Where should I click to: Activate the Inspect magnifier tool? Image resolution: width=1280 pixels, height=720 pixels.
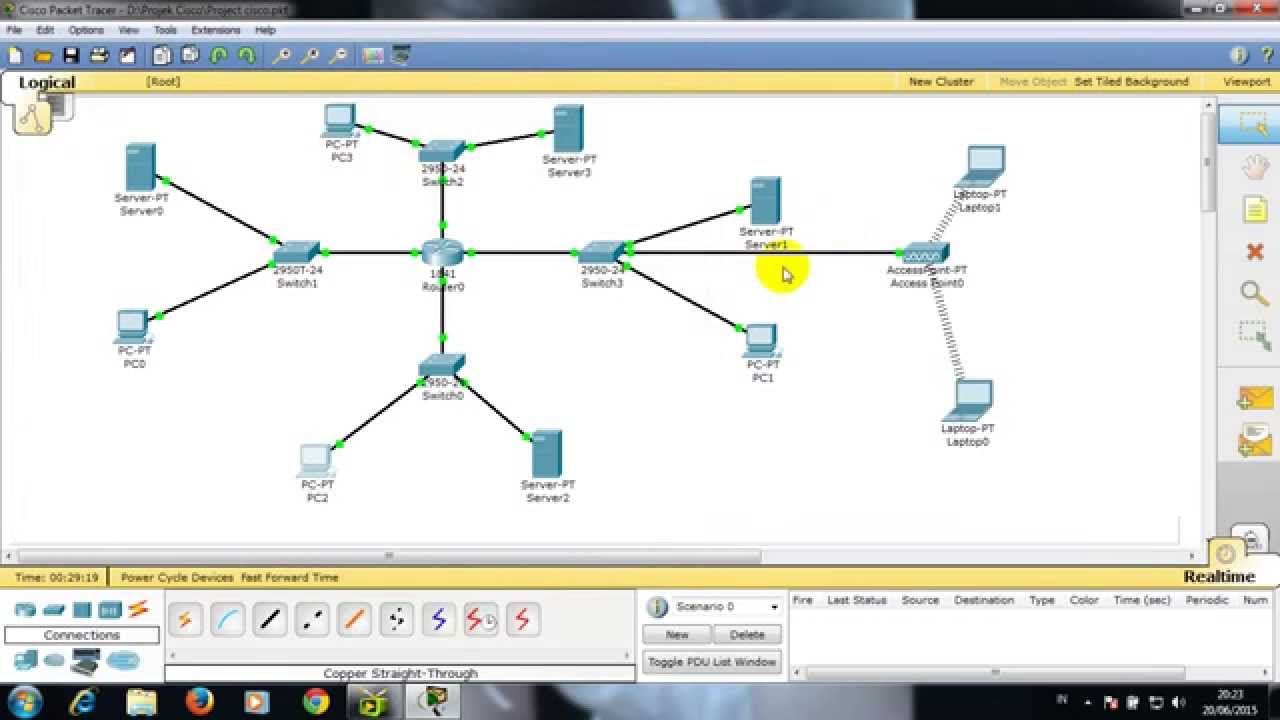[x=1254, y=293]
